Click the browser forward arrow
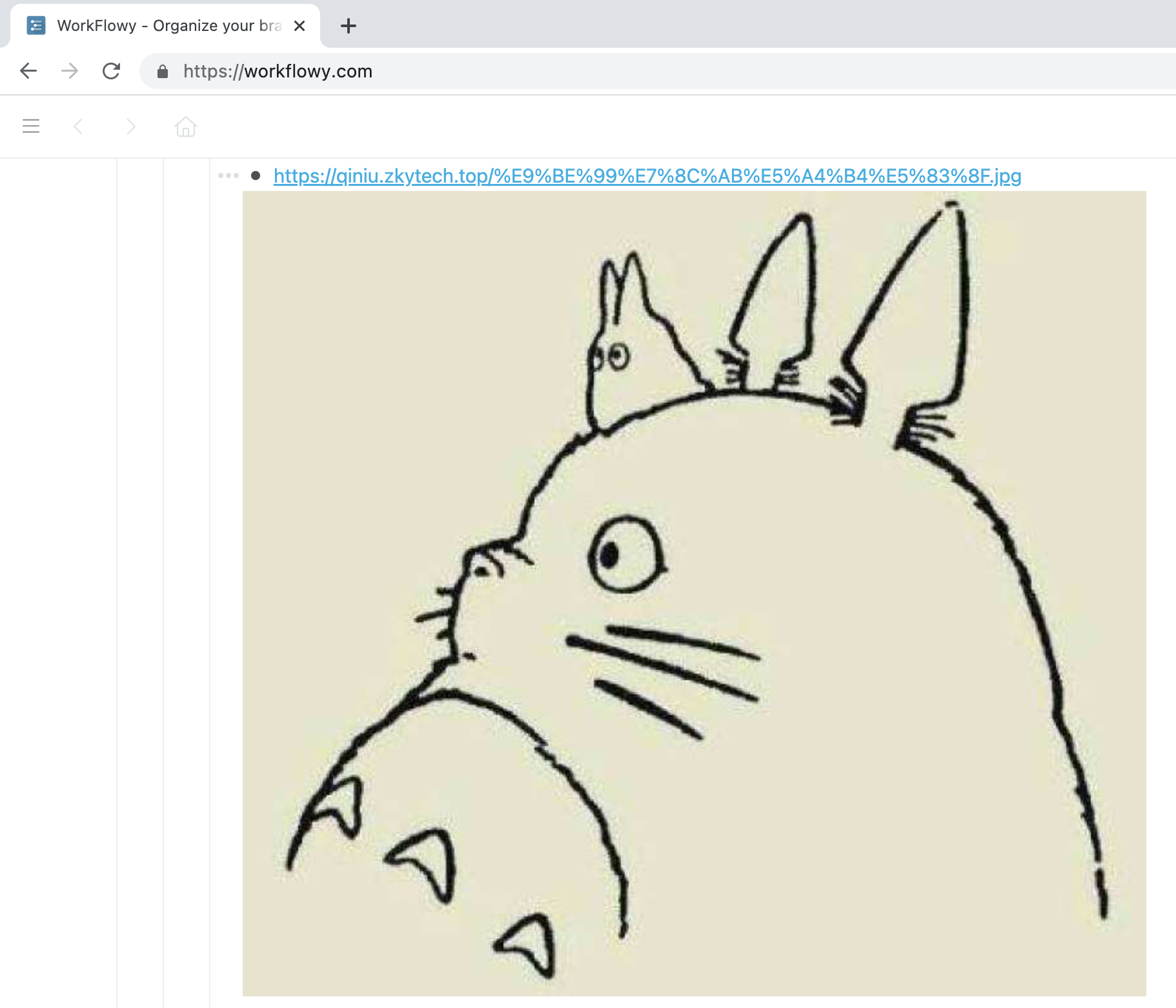Viewport: 1176px width, 1008px height. (70, 71)
